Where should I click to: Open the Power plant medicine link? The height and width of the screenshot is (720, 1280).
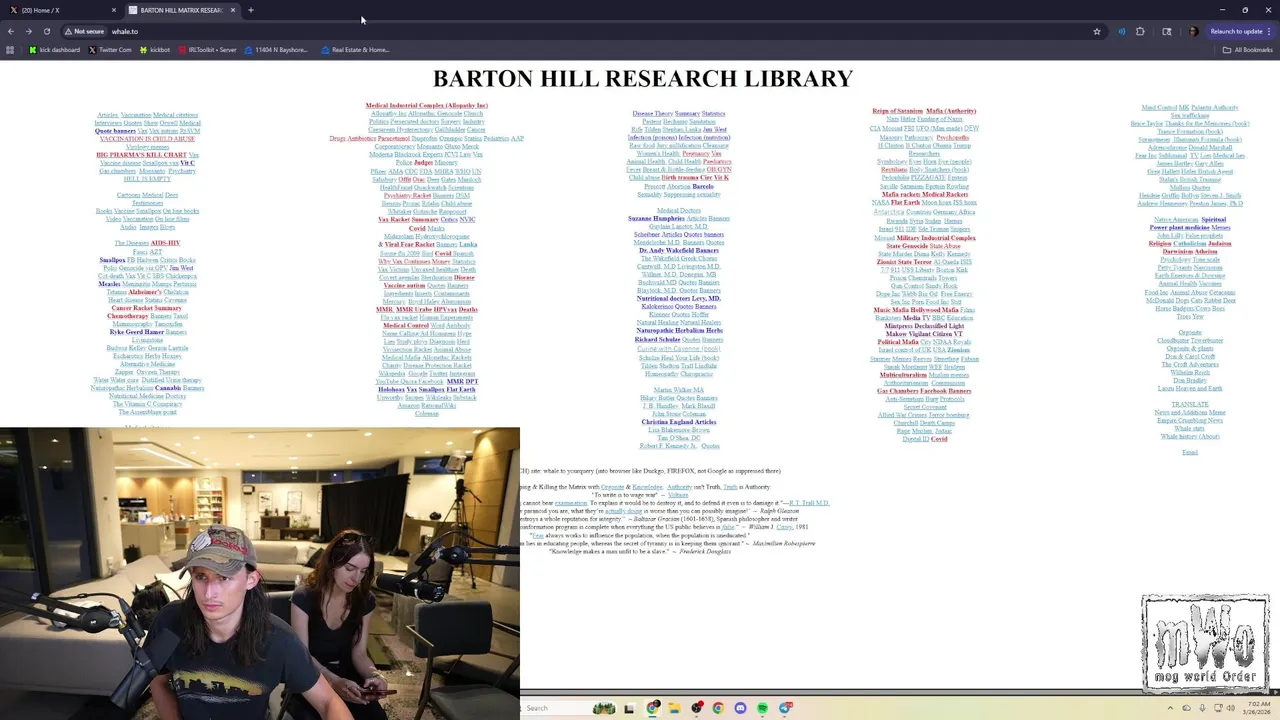1179,228
